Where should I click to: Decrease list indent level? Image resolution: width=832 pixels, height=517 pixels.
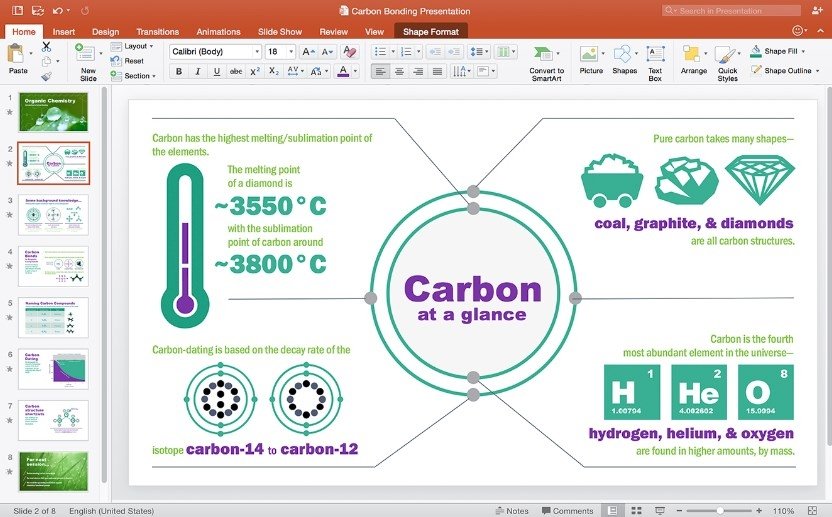click(435, 51)
